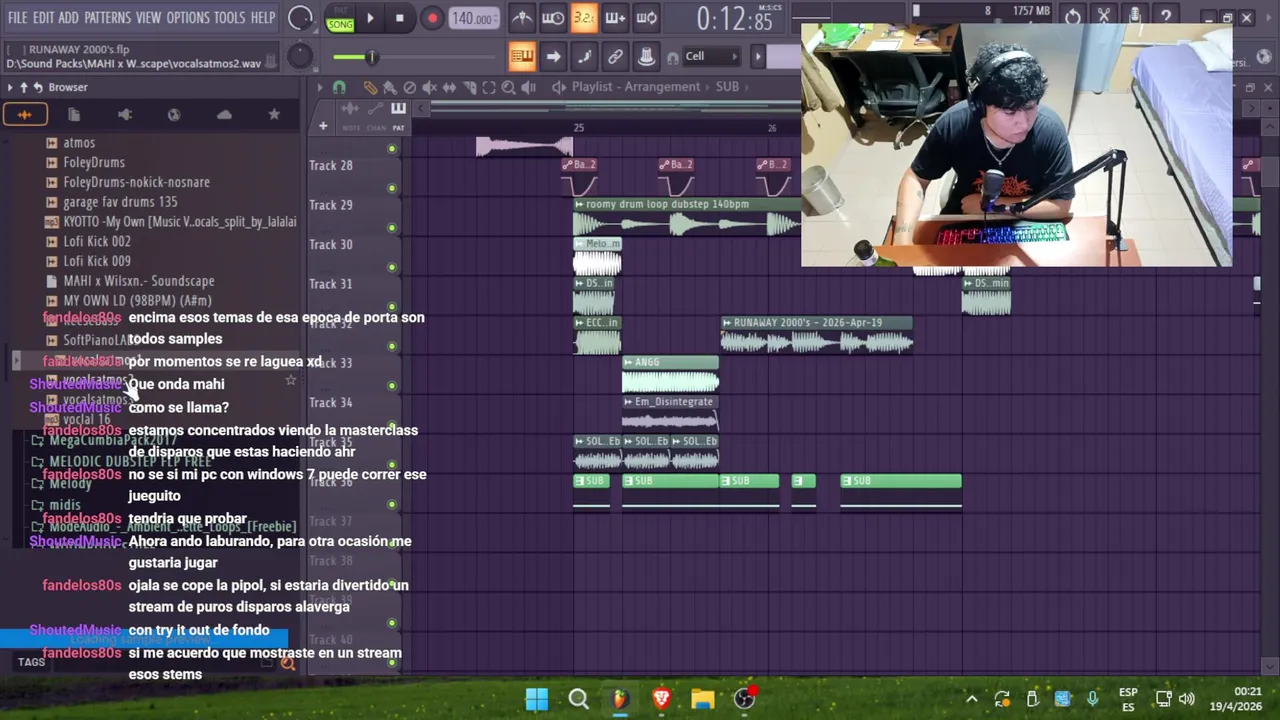Click the browser reread back arrow
This screenshot has height=720, width=1280.
click(38, 87)
